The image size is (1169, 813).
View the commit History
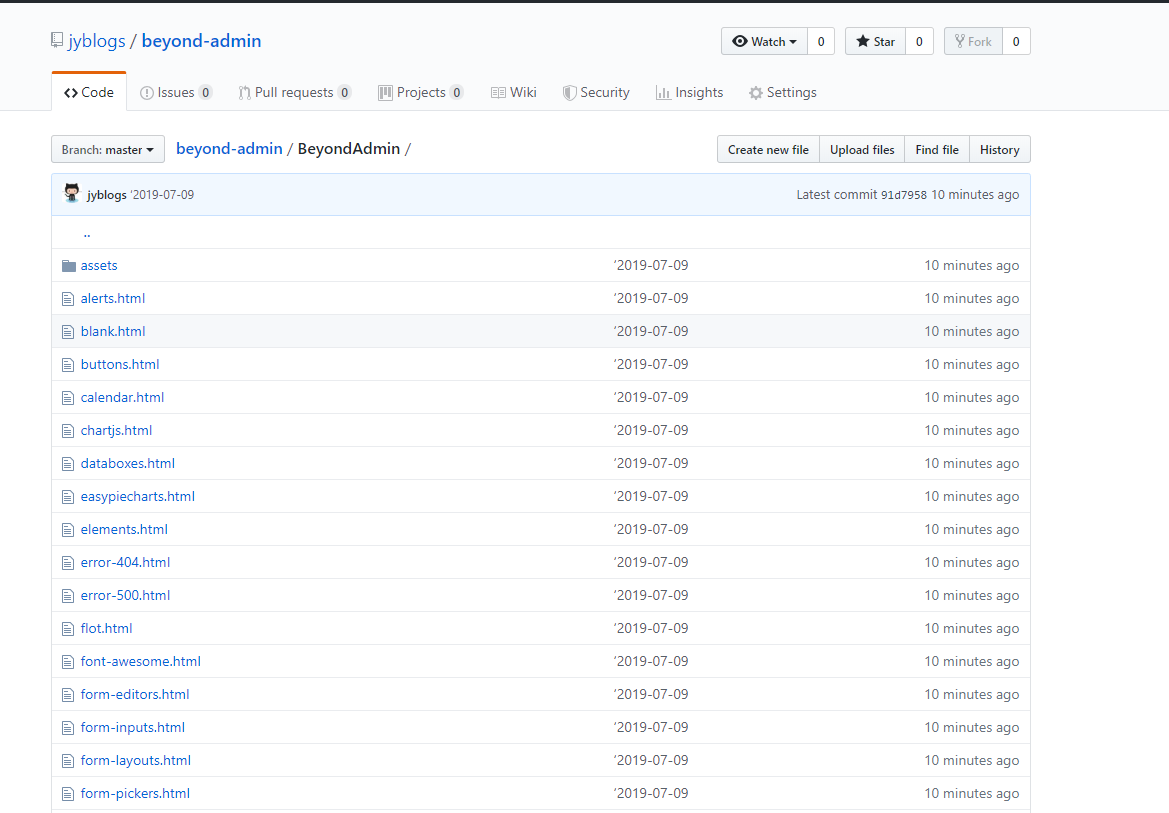pos(999,149)
